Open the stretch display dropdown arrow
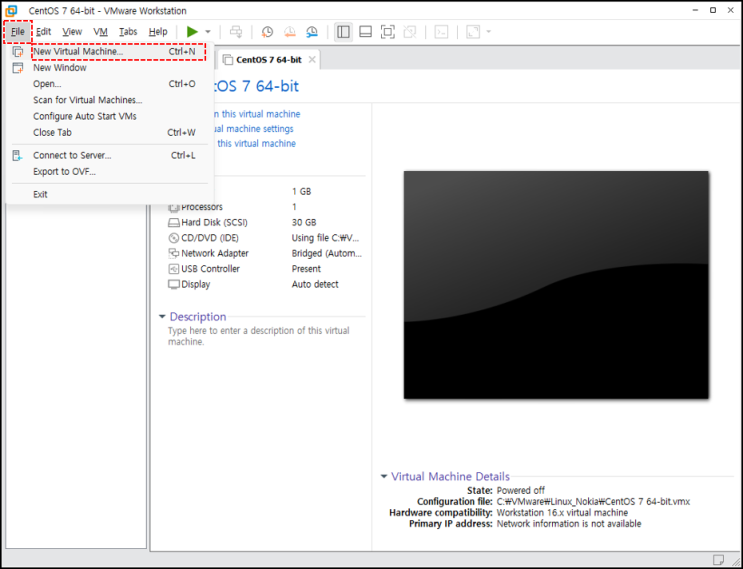The height and width of the screenshot is (569, 743). coord(489,32)
